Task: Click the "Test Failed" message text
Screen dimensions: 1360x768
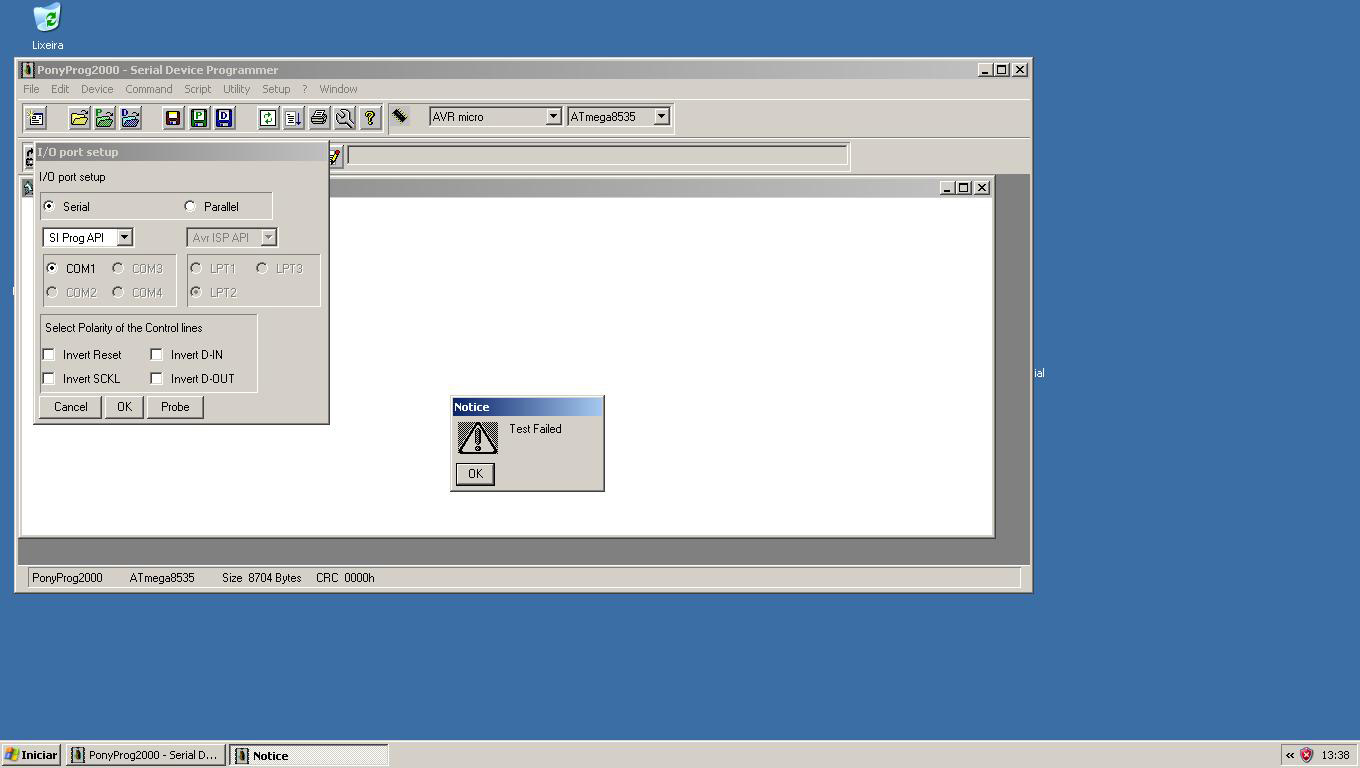Action: tap(535, 429)
